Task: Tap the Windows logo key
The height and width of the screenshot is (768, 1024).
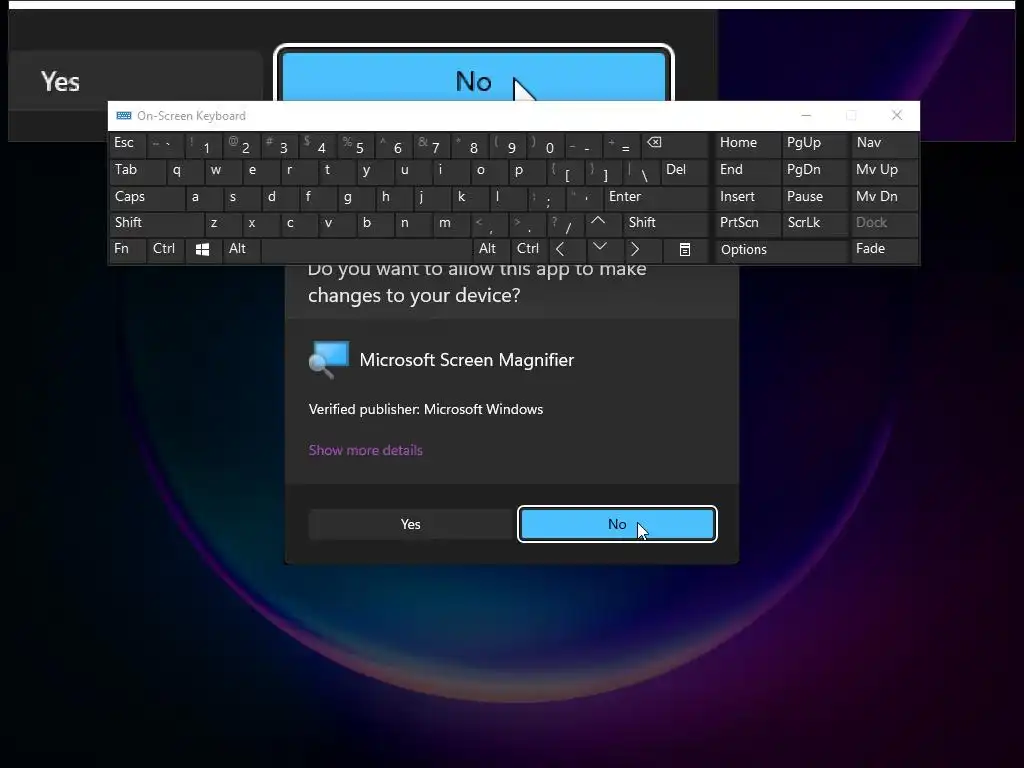Action: (x=202, y=249)
